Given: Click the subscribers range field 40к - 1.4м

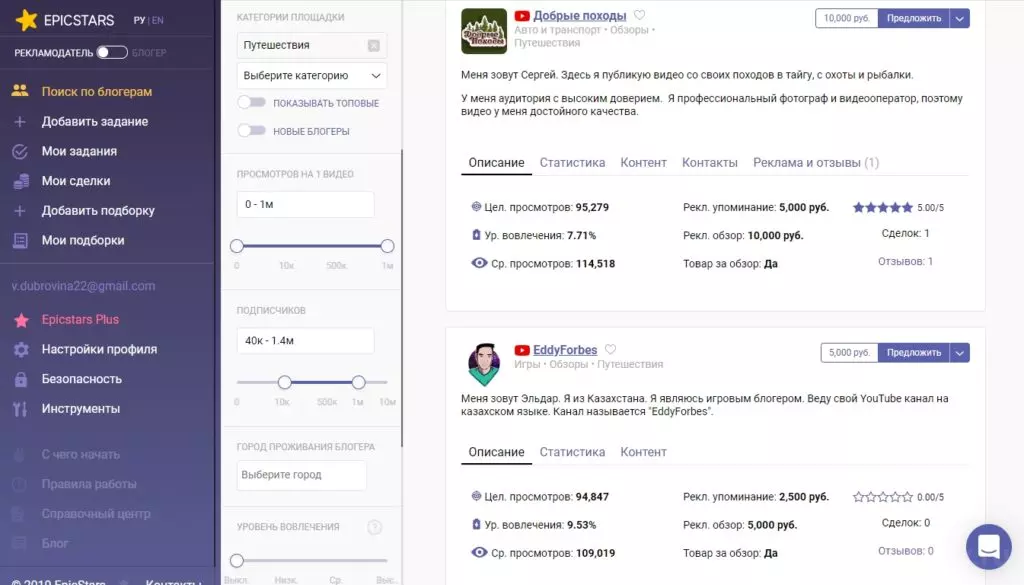Looking at the screenshot, I should pyautogui.click(x=306, y=341).
